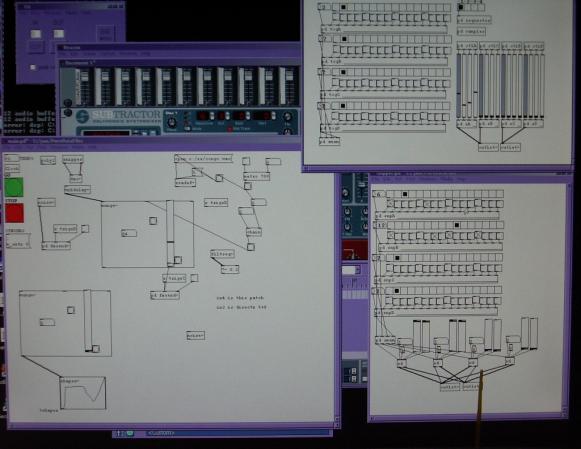Toggle the small box inside the lower-left graph panel

tap(71, 310)
